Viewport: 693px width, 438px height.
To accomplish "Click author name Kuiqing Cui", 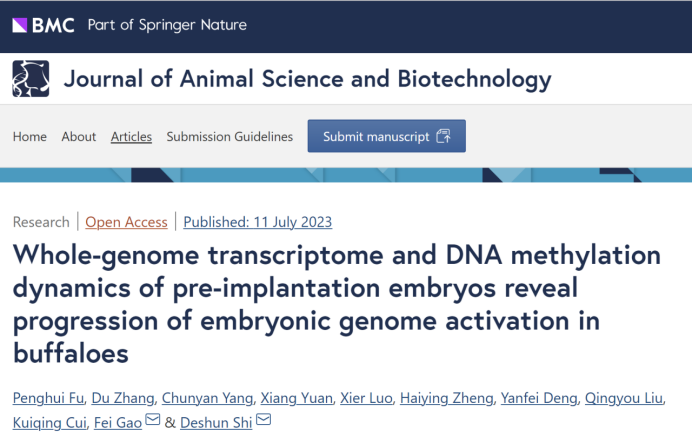I will pos(47,423).
